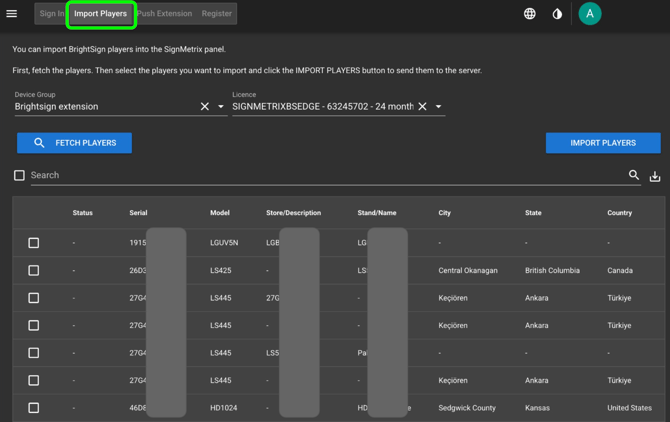Sort by the Status column header
Image resolution: width=670 pixels, height=422 pixels.
click(x=82, y=213)
